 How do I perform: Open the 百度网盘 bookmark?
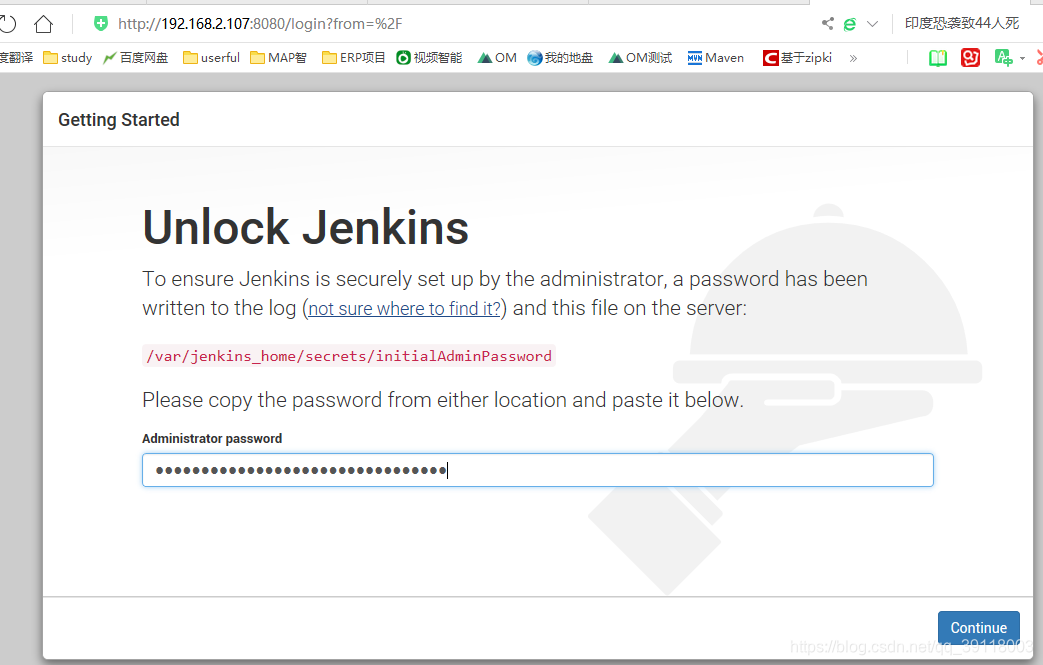point(136,58)
